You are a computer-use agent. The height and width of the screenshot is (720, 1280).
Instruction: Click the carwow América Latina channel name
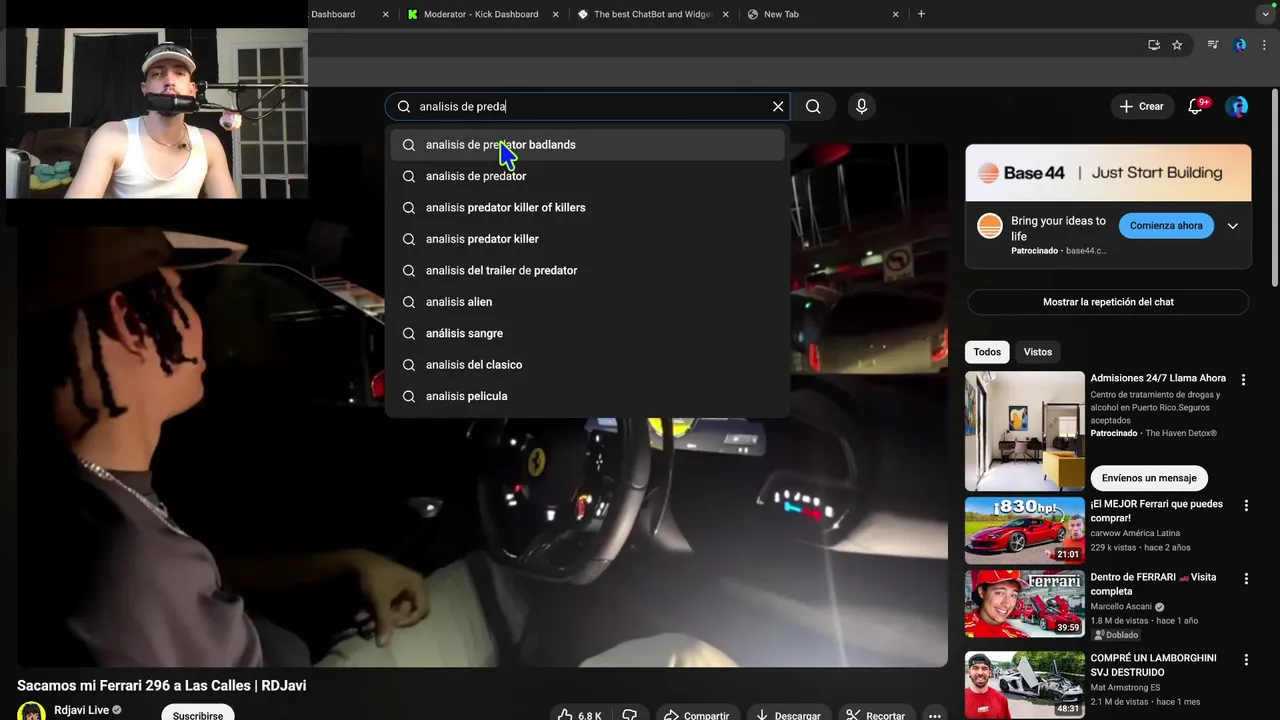coord(1135,533)
